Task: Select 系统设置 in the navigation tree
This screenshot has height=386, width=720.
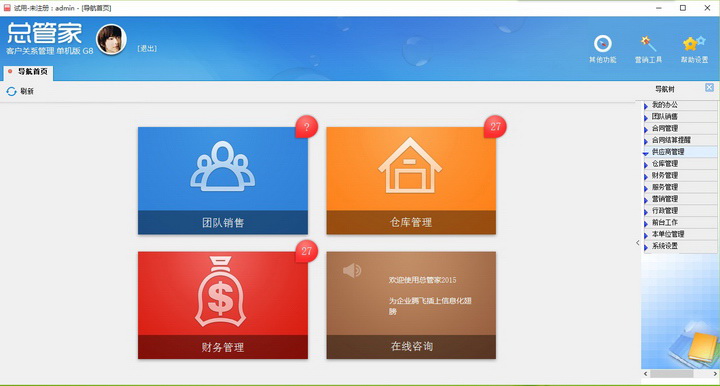Action: click(x=665, y=246)
